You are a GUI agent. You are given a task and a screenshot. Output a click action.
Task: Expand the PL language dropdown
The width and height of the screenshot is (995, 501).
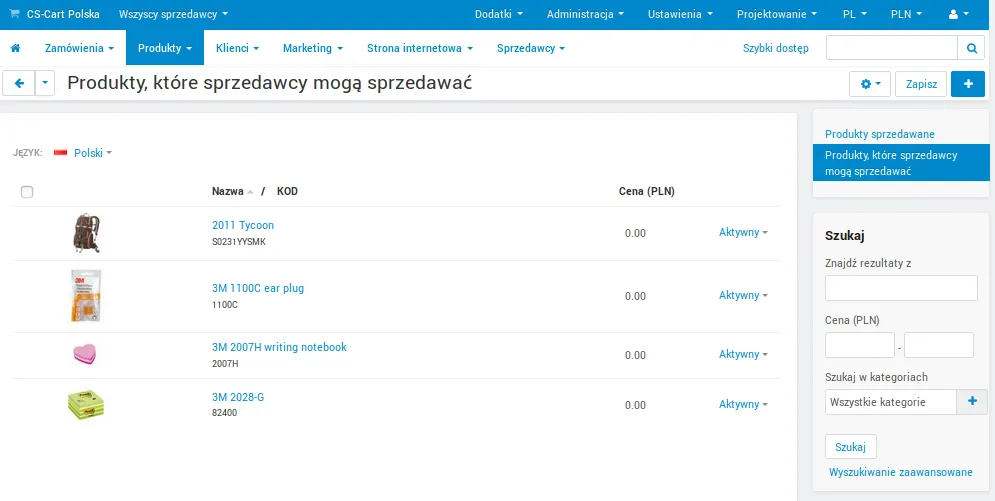(x=855, y=14)
